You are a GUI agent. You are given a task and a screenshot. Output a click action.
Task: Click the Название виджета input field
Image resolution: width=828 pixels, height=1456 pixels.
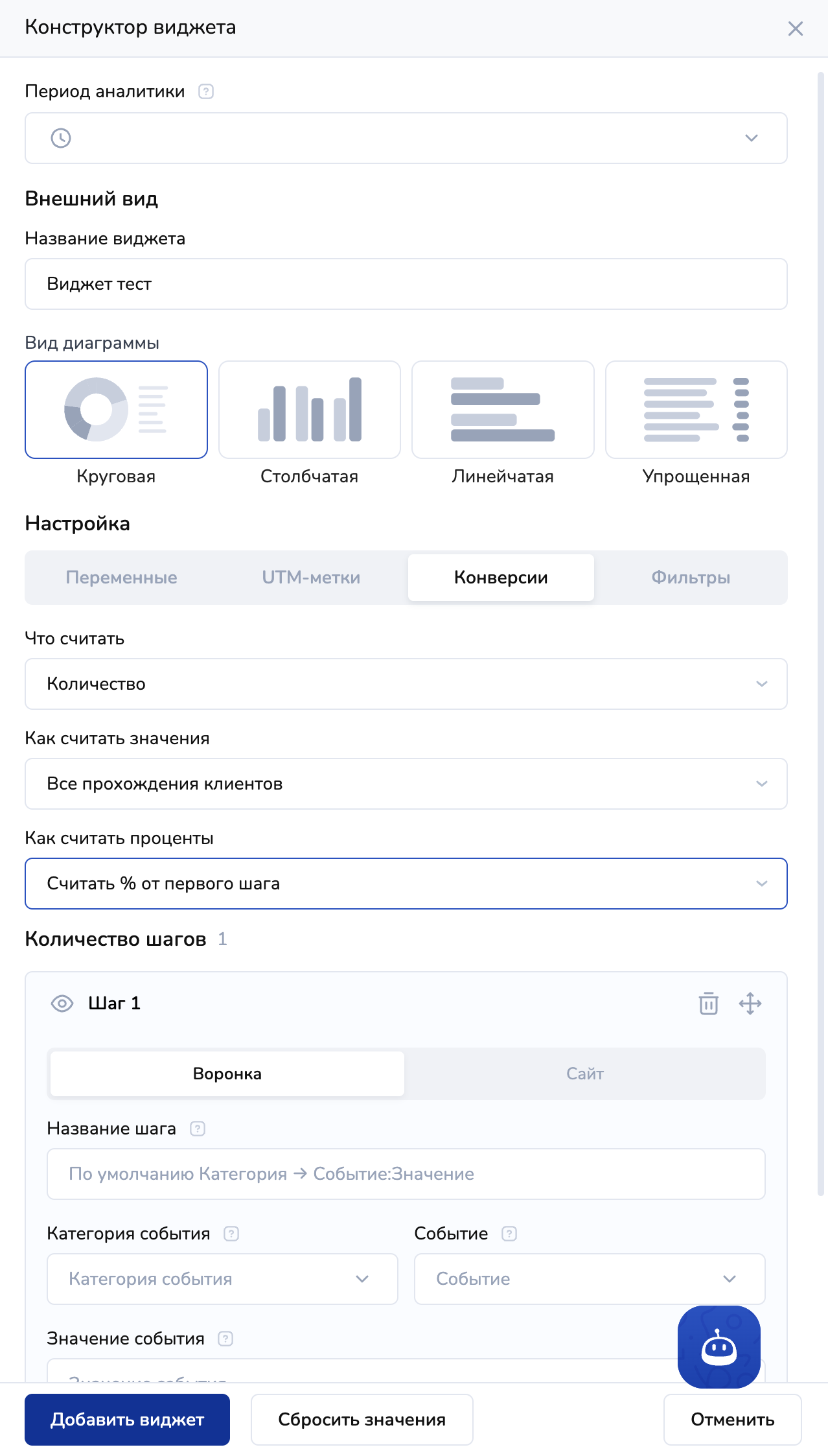click(x=406, y=284)
